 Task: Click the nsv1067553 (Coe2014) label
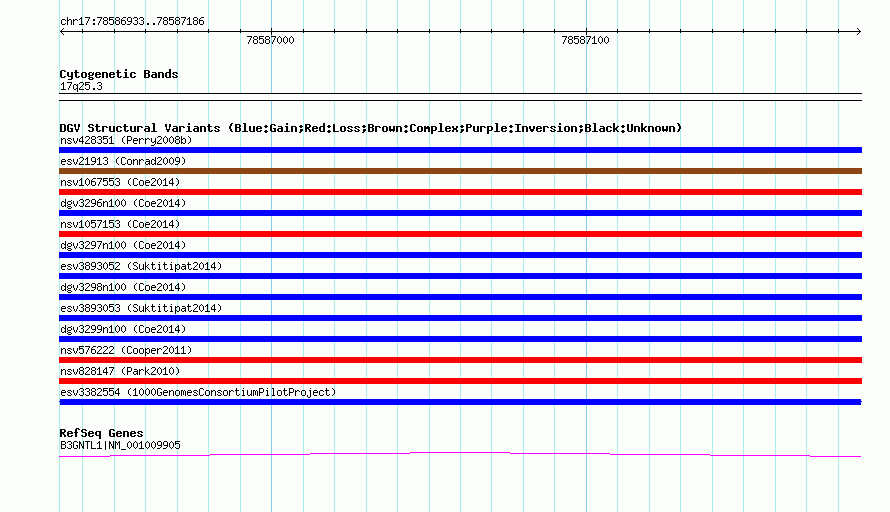click(x=120, y=182)
